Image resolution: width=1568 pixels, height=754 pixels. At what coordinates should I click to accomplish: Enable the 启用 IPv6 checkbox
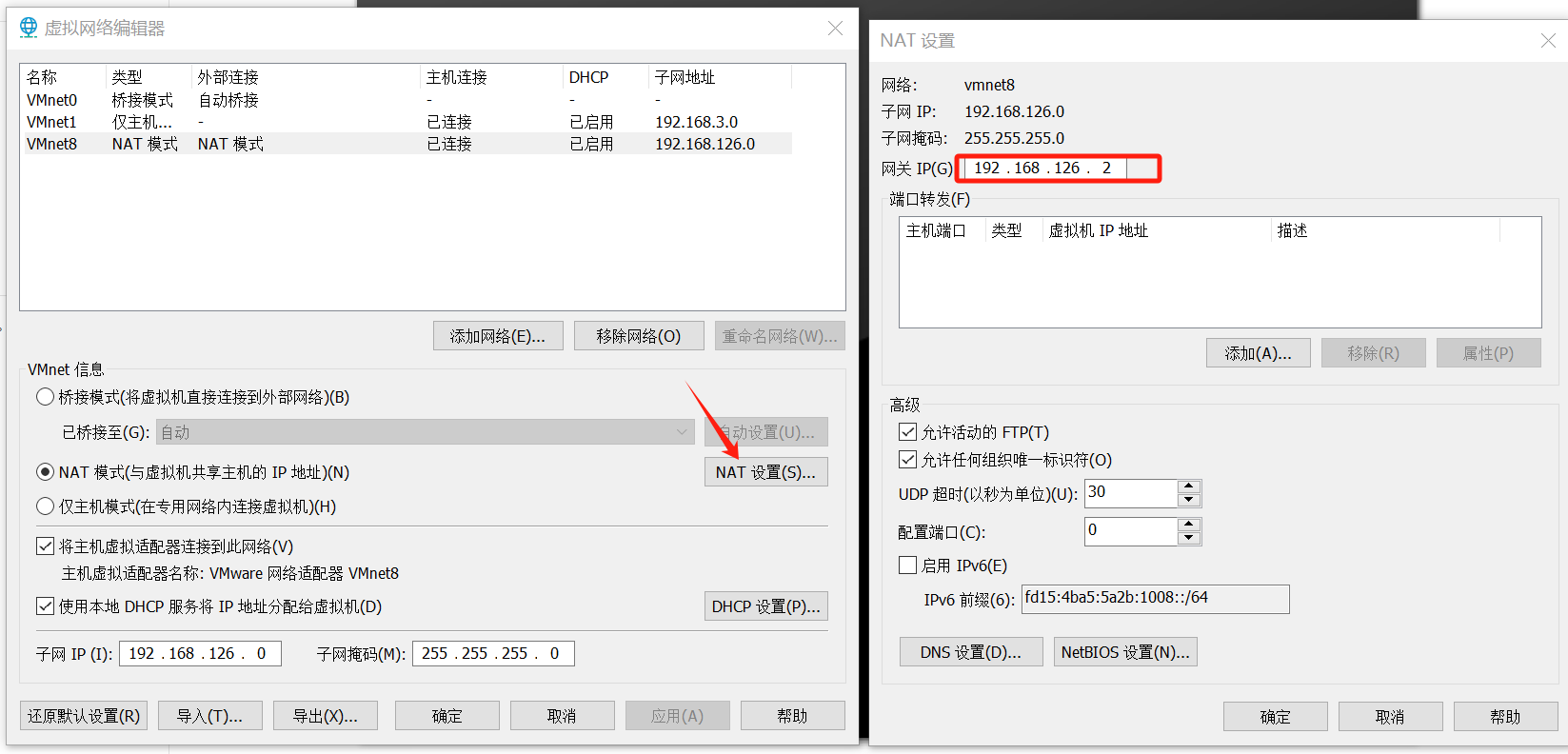[907, 565]
